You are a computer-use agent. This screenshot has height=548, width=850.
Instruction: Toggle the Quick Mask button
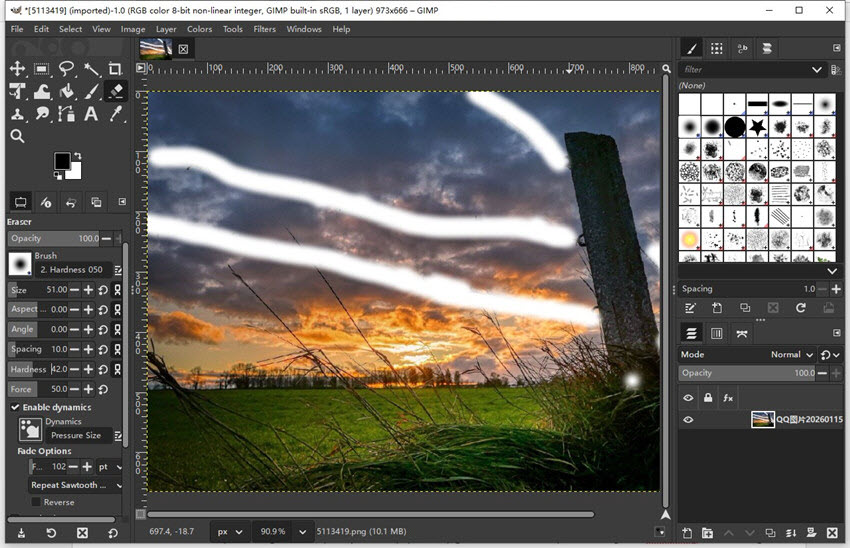coord(140,514)
